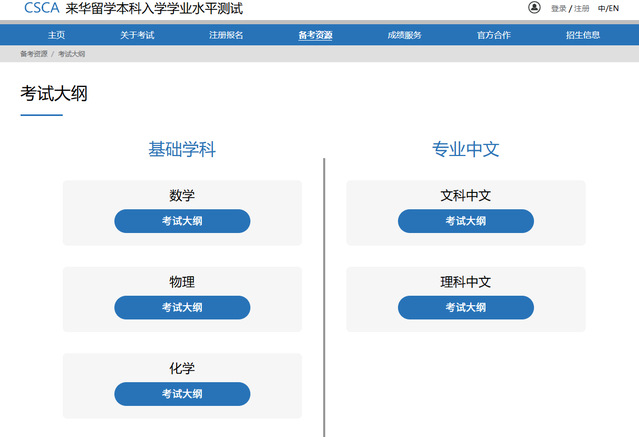Open 关于考试 menu item
The width and height of the screenshot is (639, 437).
click(x=137, y=35)
